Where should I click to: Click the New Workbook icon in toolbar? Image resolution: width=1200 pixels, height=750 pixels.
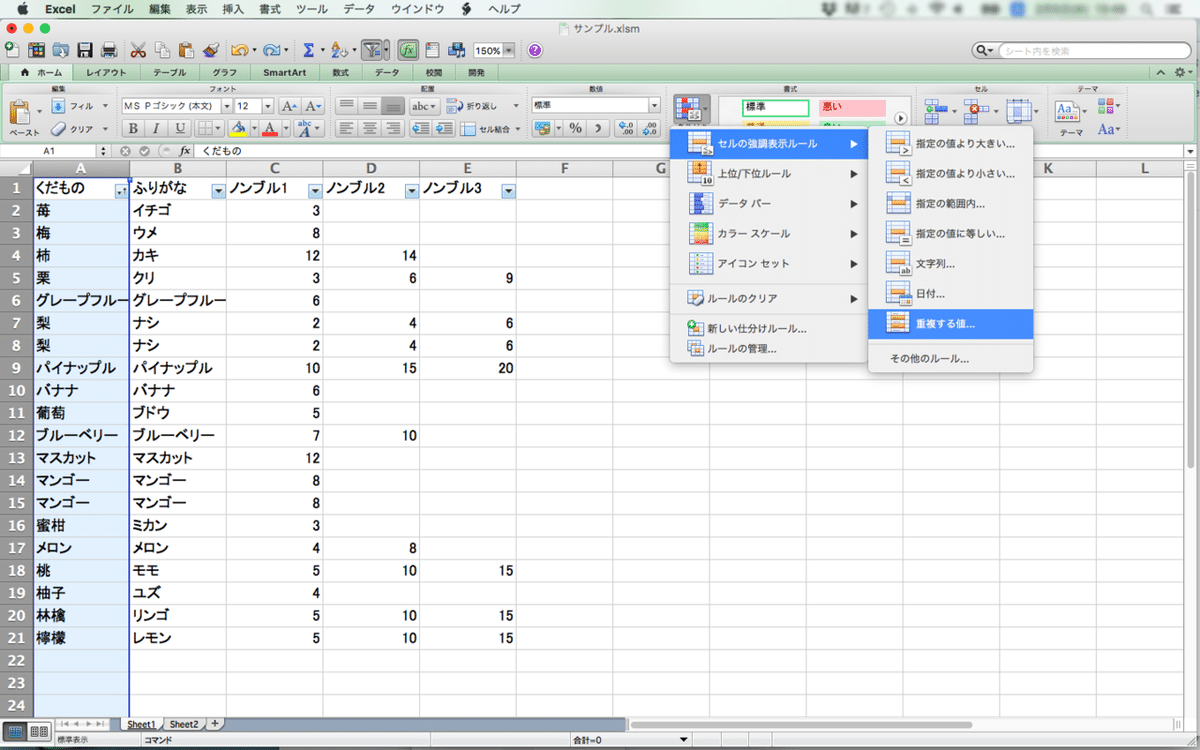12,50
